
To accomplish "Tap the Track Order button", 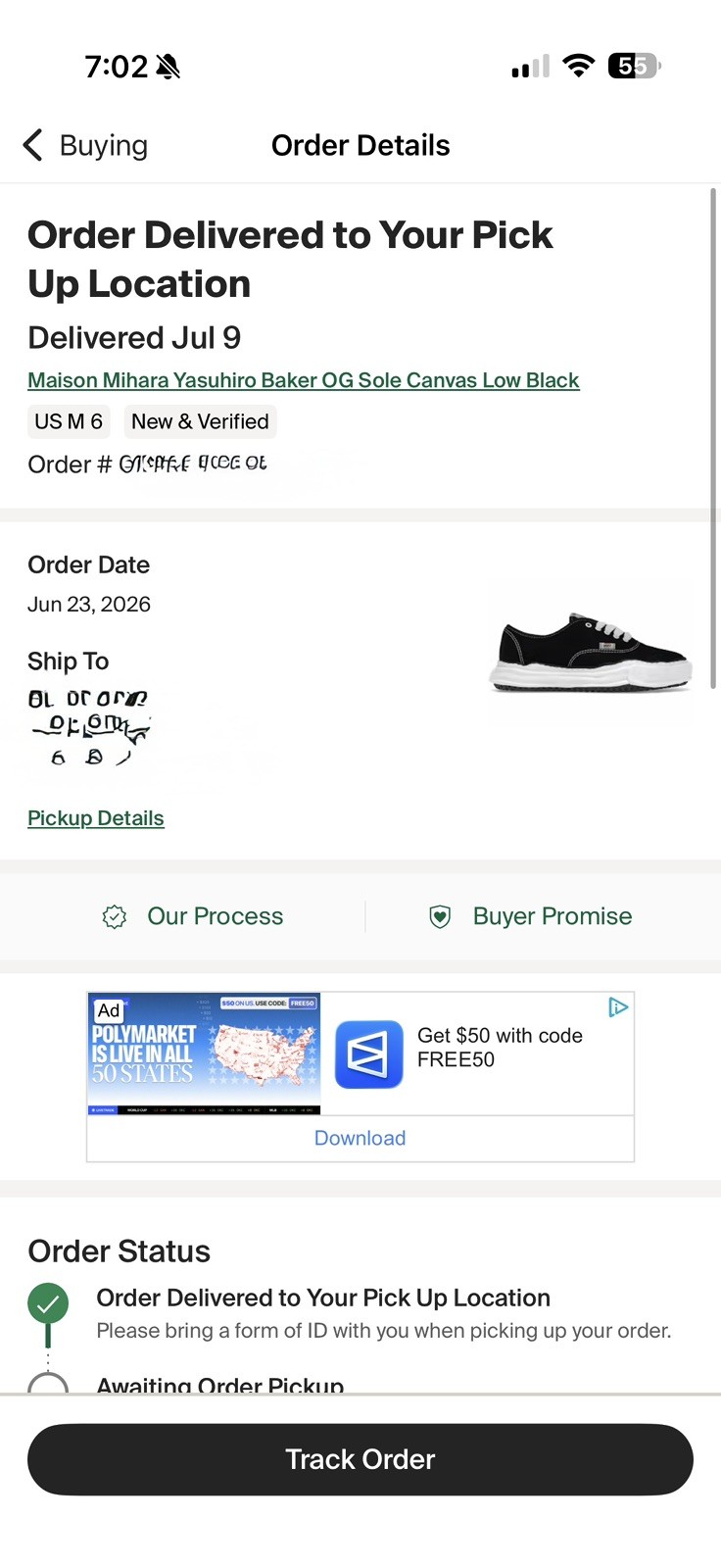I will click(360, 1459).
